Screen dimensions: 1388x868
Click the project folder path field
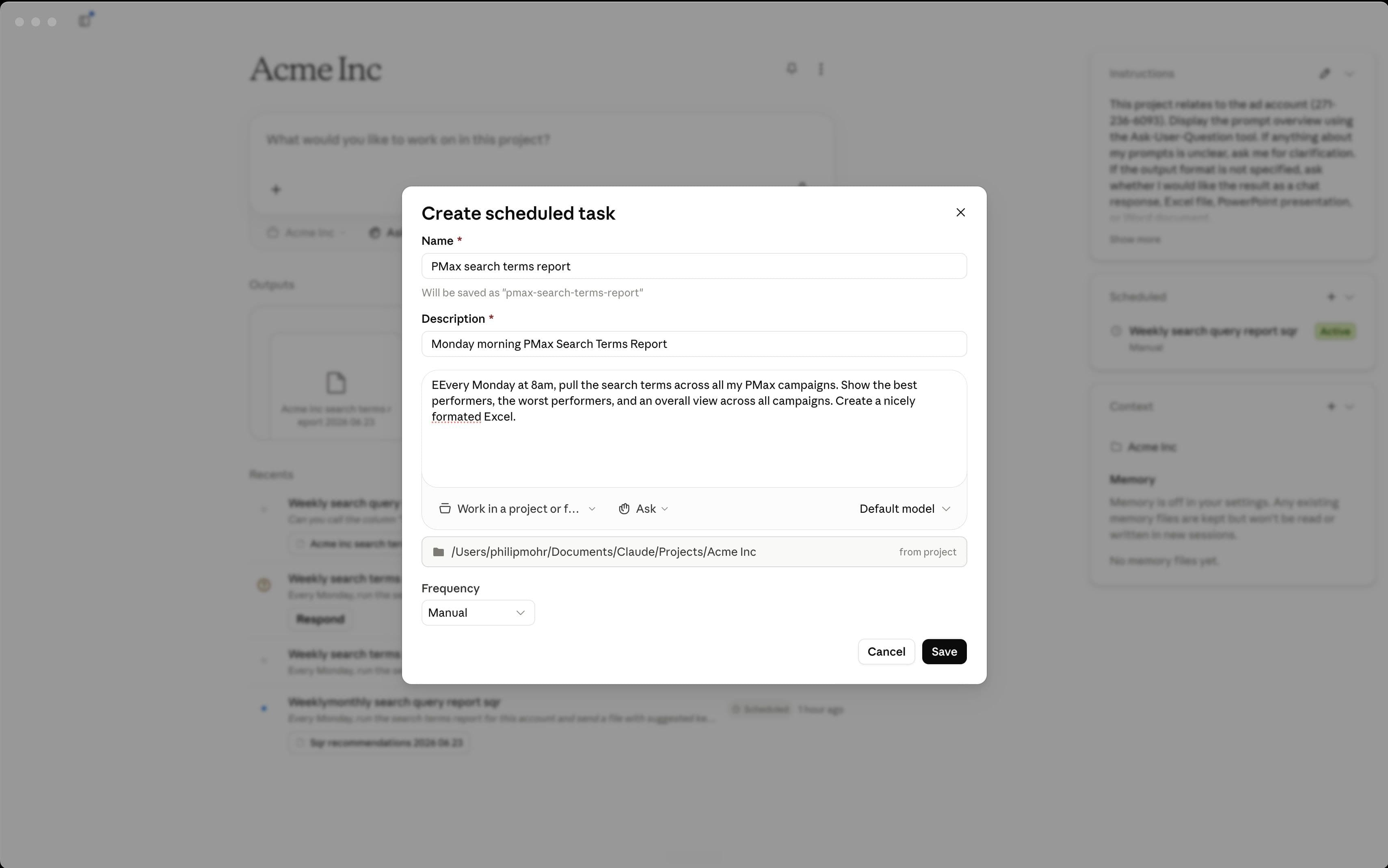694,552
